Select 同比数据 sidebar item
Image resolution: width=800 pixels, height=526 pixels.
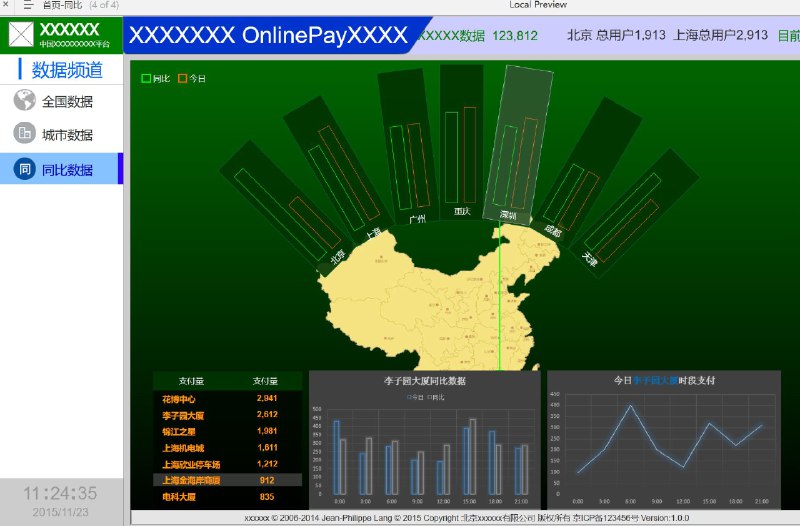point(61,168)
